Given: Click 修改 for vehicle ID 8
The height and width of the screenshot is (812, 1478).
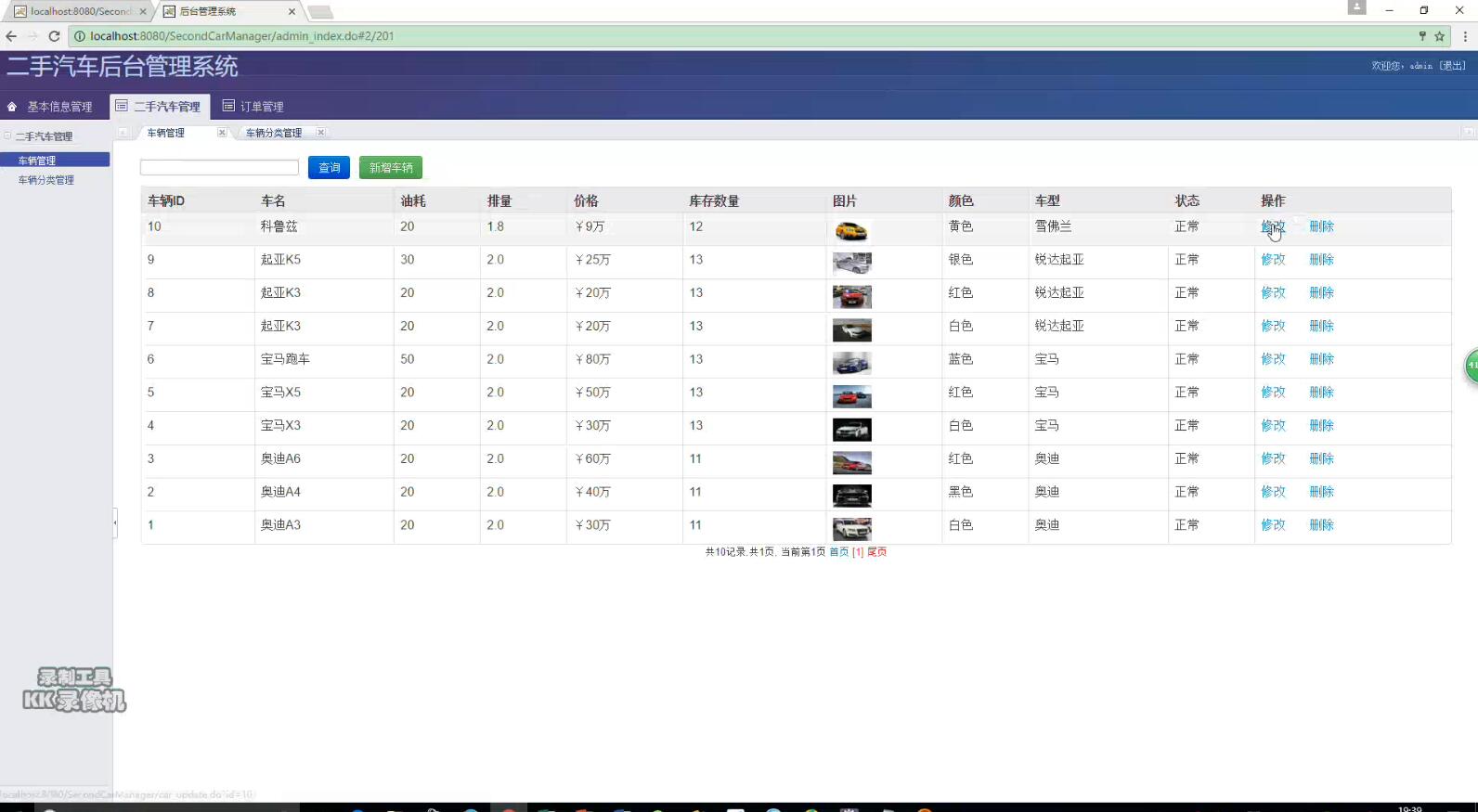Looking at the screenshot, I should click(1273, 293).
